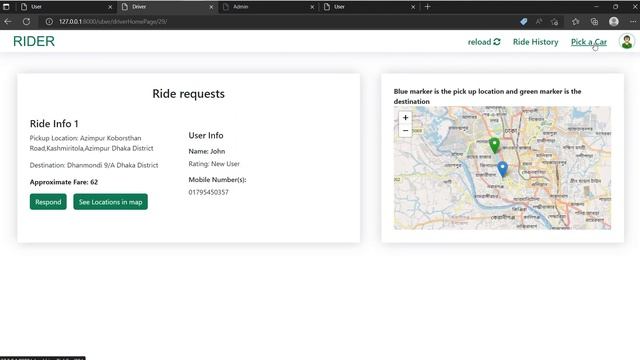The height and width of the screenshot is (360, 640).
Task: Close the last User tab
Action: 413,7
